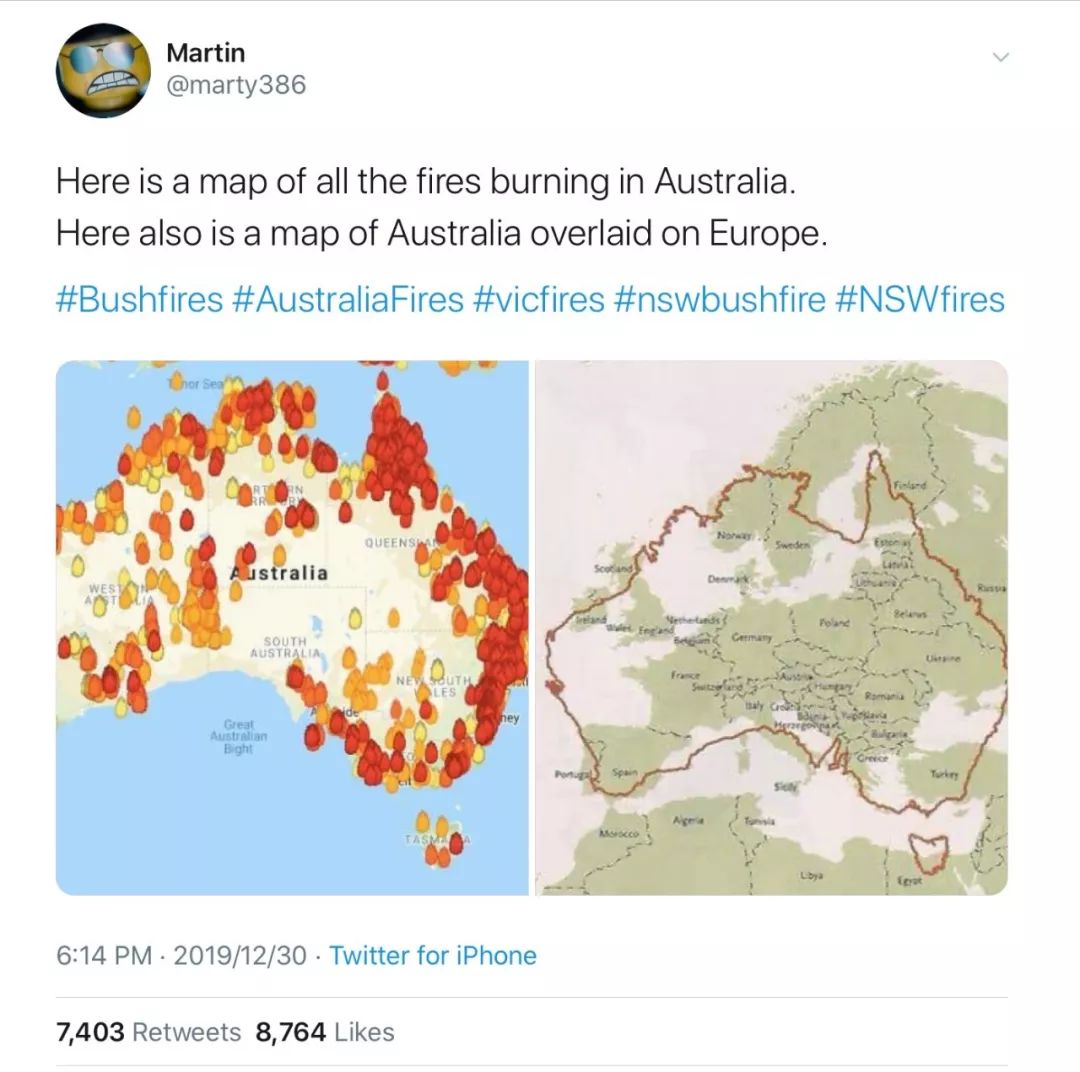Show the 7,403 Retweets list
Screen dimensions: 1080x1072
click(x=149, y=1032)
